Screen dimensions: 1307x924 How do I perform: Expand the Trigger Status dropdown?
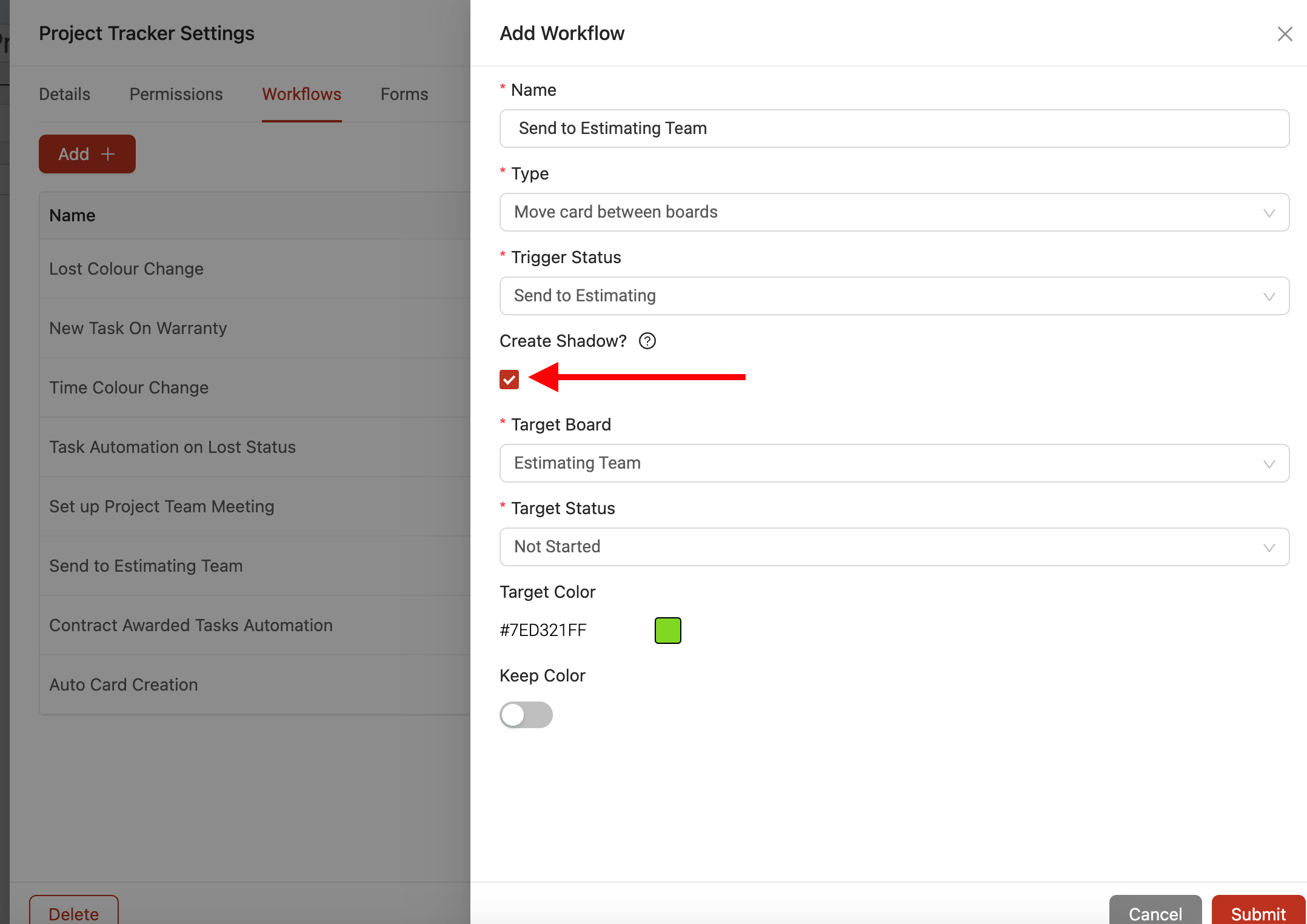click(x=894, y=296)
